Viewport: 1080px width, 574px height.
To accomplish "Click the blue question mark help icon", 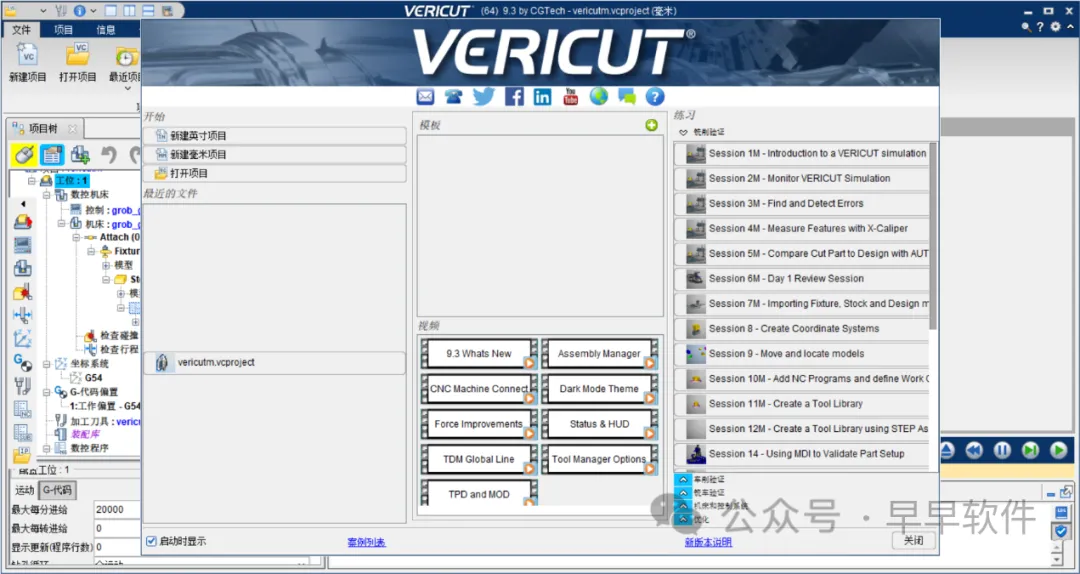I will coord(654,96).
